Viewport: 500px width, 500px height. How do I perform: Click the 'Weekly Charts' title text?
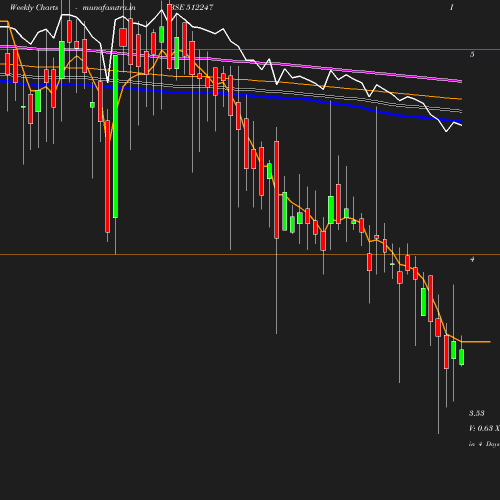34,8
